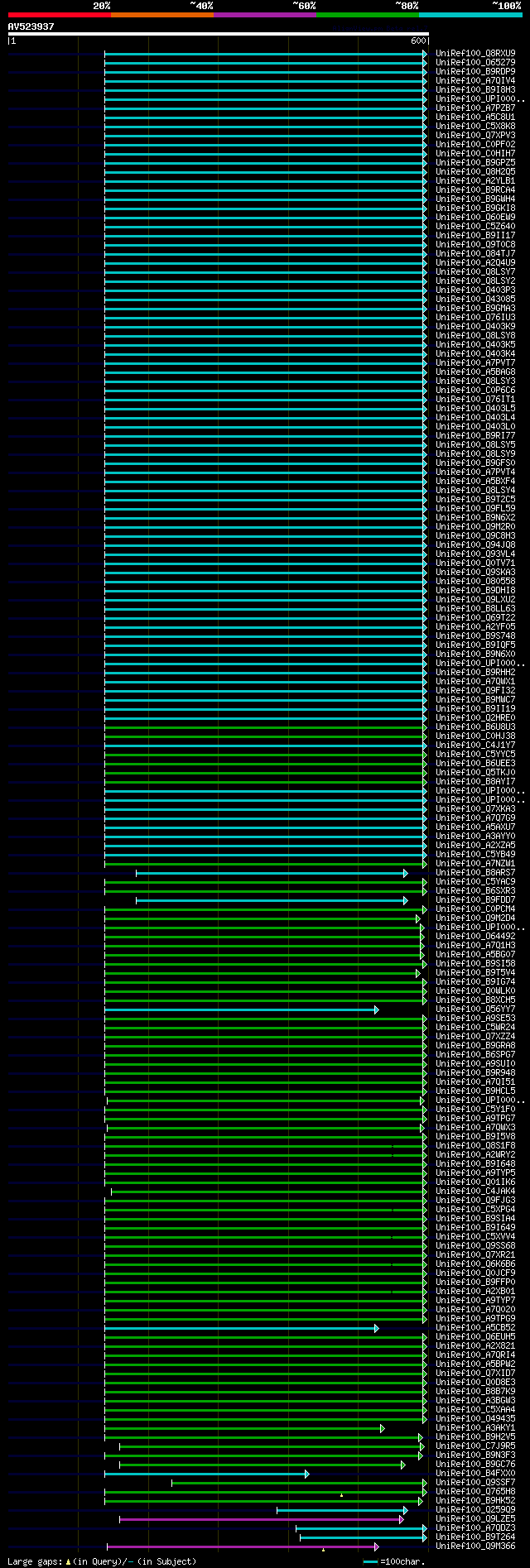The width and height of the screenshot is (530, 1568).
Task: Select the UniRef100_A7QDZ3 label
Action: (x=475, y=1527)
